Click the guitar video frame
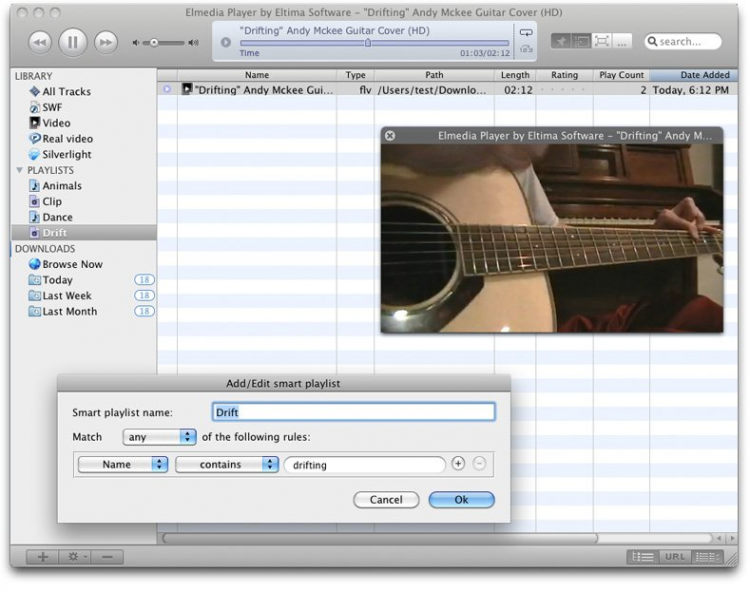The width and height of the screenshot is (750, 592). [x=552, y=238]
